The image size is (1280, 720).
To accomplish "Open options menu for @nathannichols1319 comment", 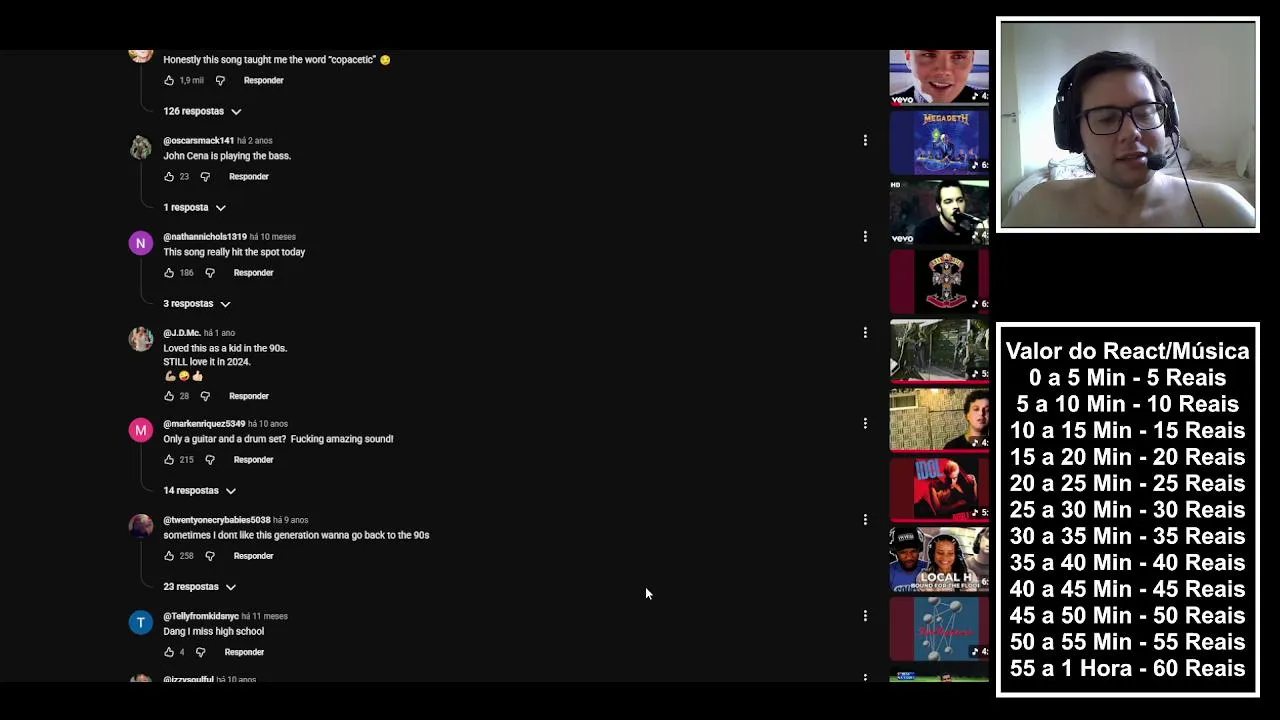I will (865, 237).
